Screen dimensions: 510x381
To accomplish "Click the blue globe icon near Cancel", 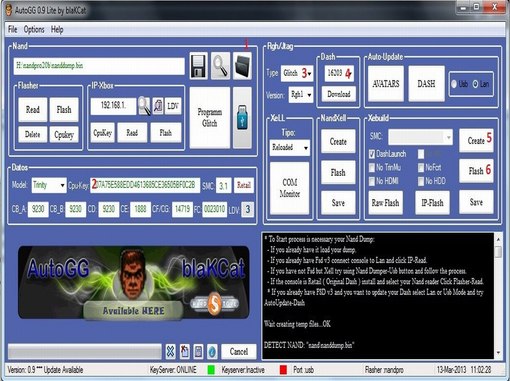I will point(212,351).
